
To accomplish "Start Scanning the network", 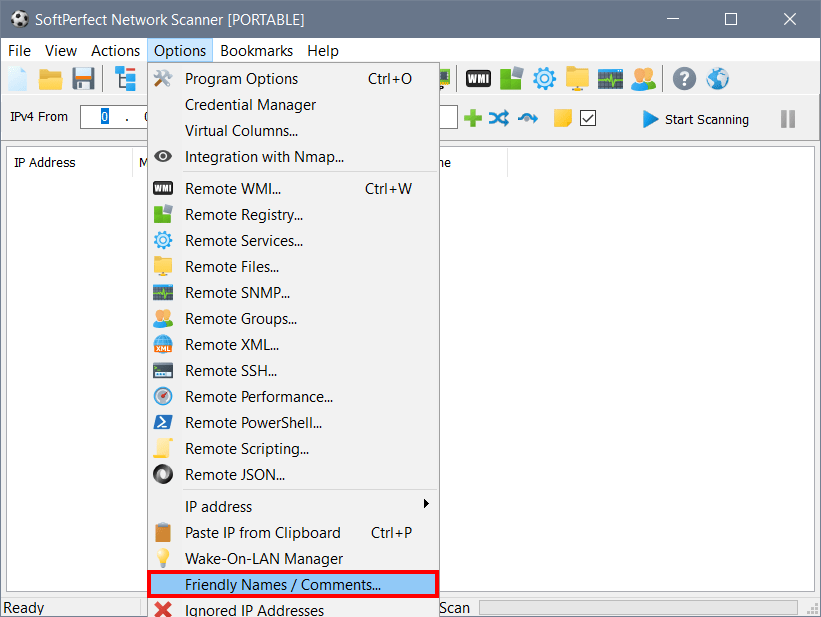I will click(x=696, y=119).
